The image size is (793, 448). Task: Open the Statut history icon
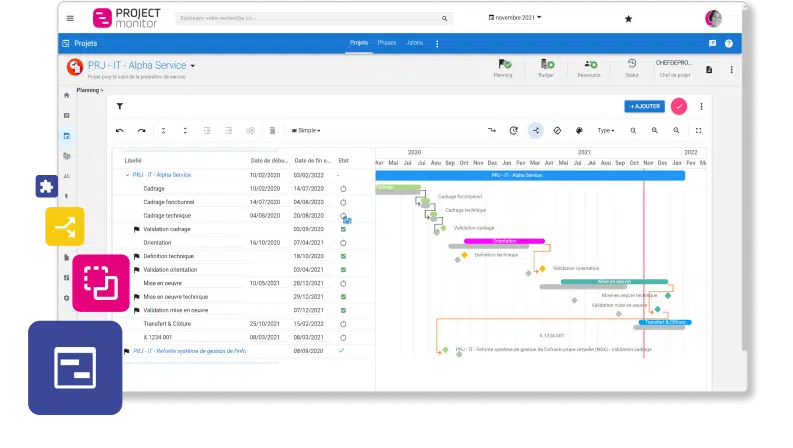tap(632, 64)
